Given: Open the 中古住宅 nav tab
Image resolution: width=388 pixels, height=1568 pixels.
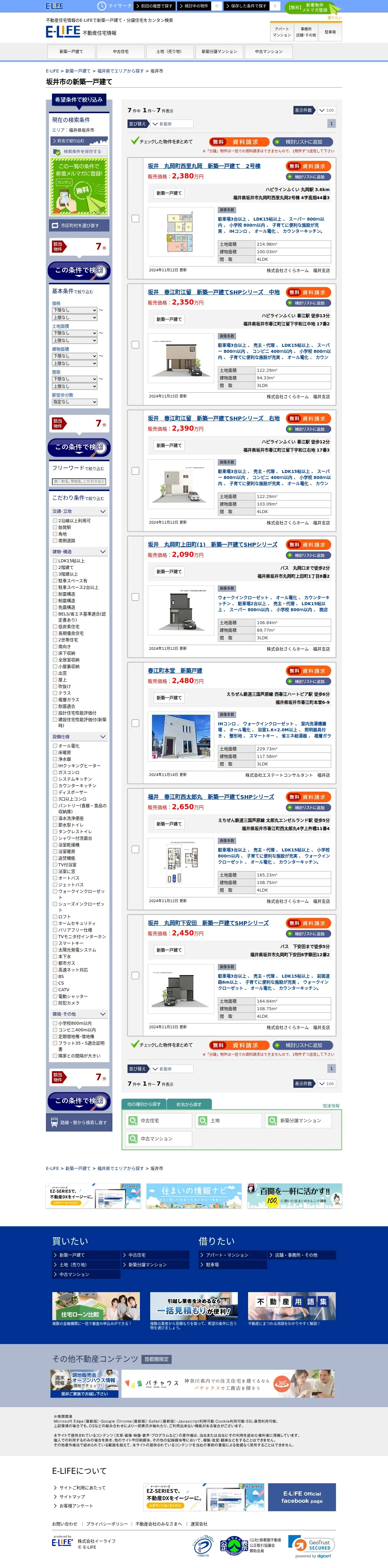Looking at the screenshot, I should click(121, 52).
